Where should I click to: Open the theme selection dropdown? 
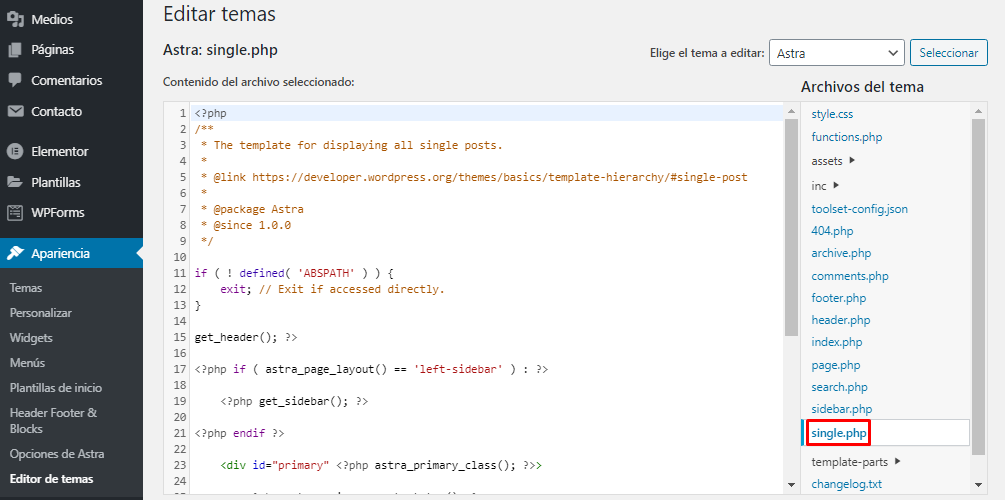coord(836,53)
